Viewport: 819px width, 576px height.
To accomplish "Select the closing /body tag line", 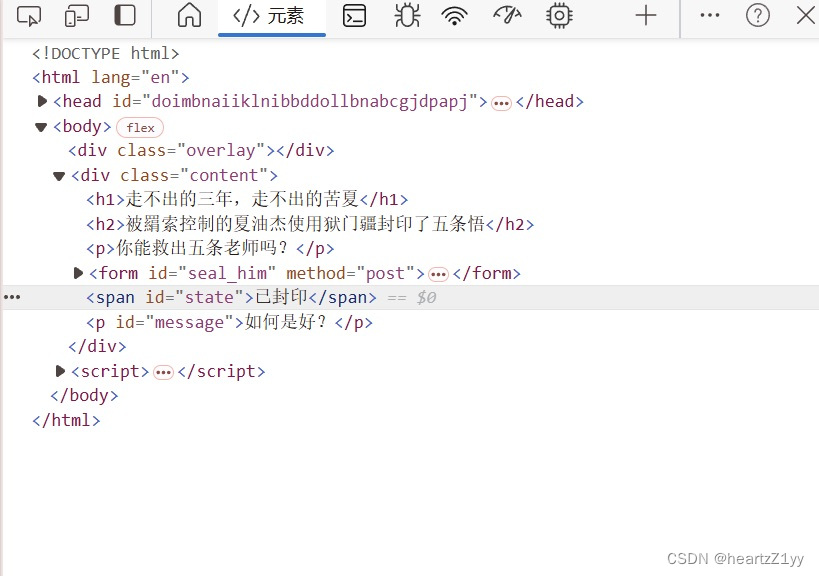I will coord(84,395).
